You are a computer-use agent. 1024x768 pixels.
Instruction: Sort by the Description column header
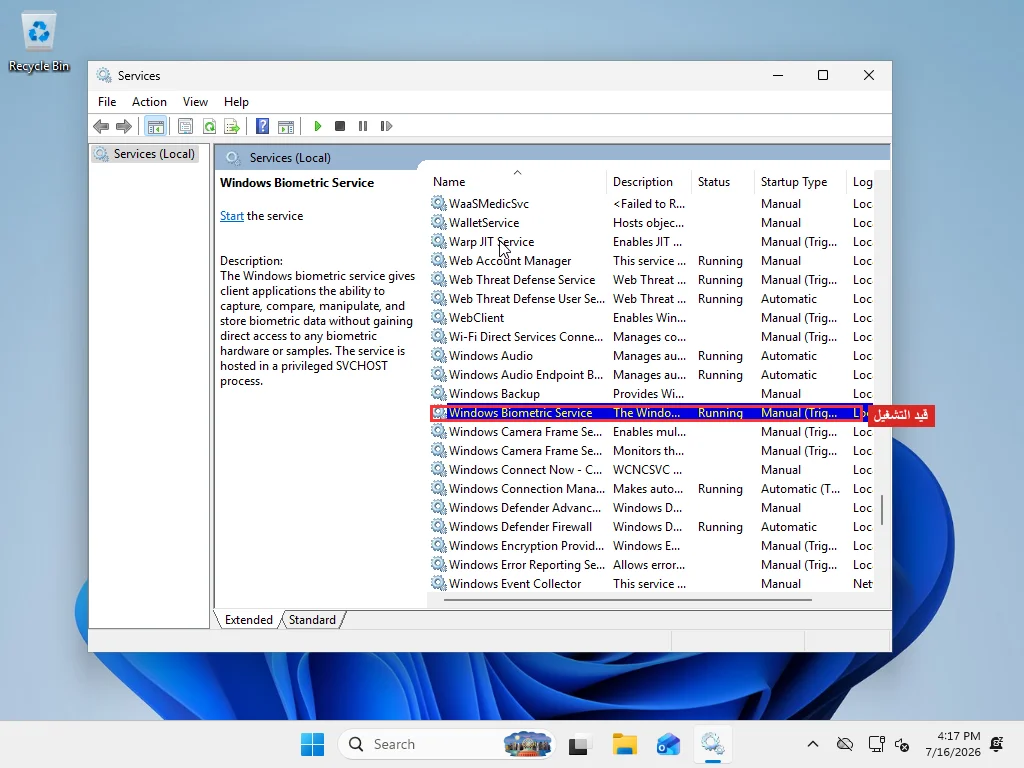coord(648,182)
